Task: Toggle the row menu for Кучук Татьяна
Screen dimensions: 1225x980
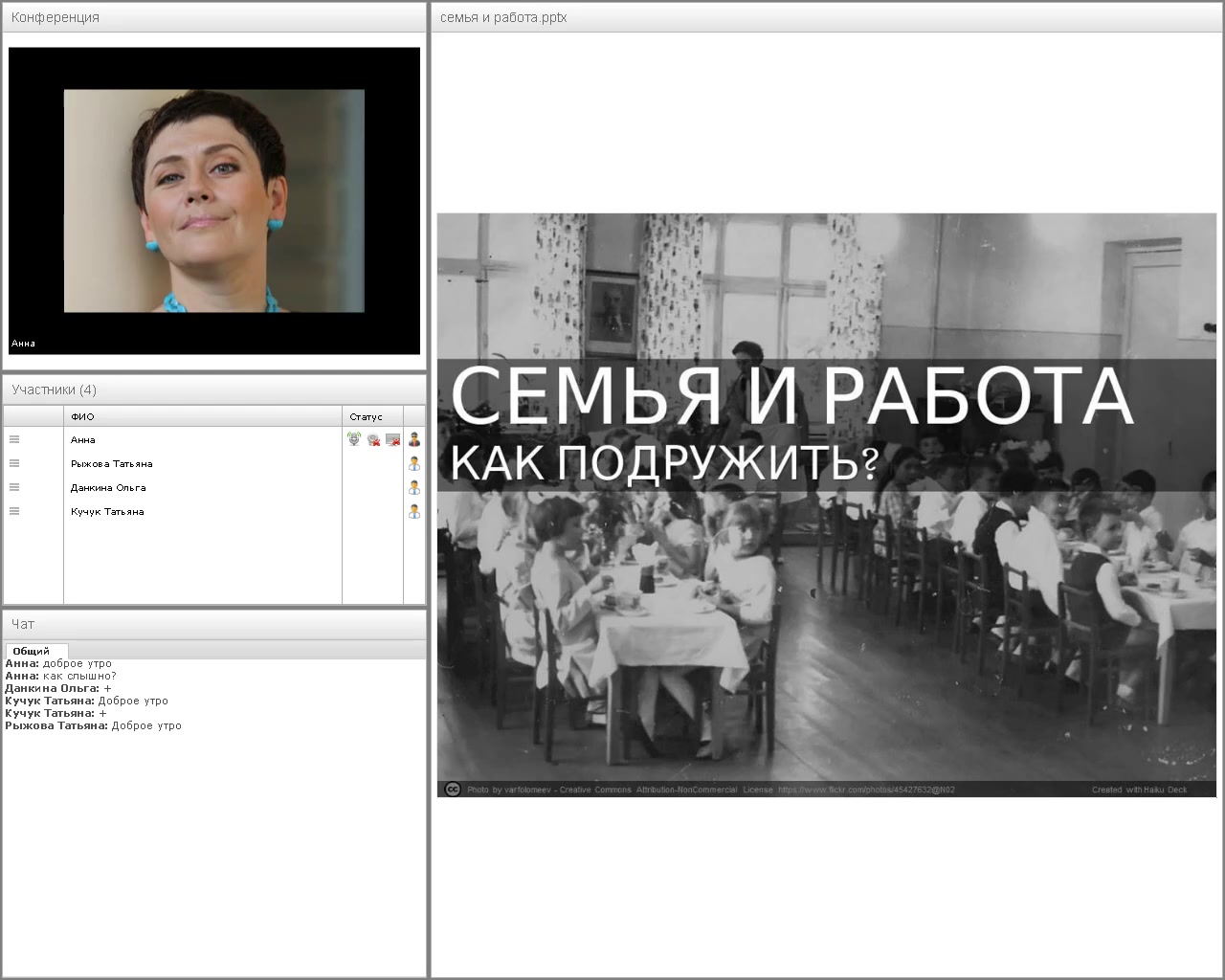Action: pyautogui.click(x=13, y=510)
